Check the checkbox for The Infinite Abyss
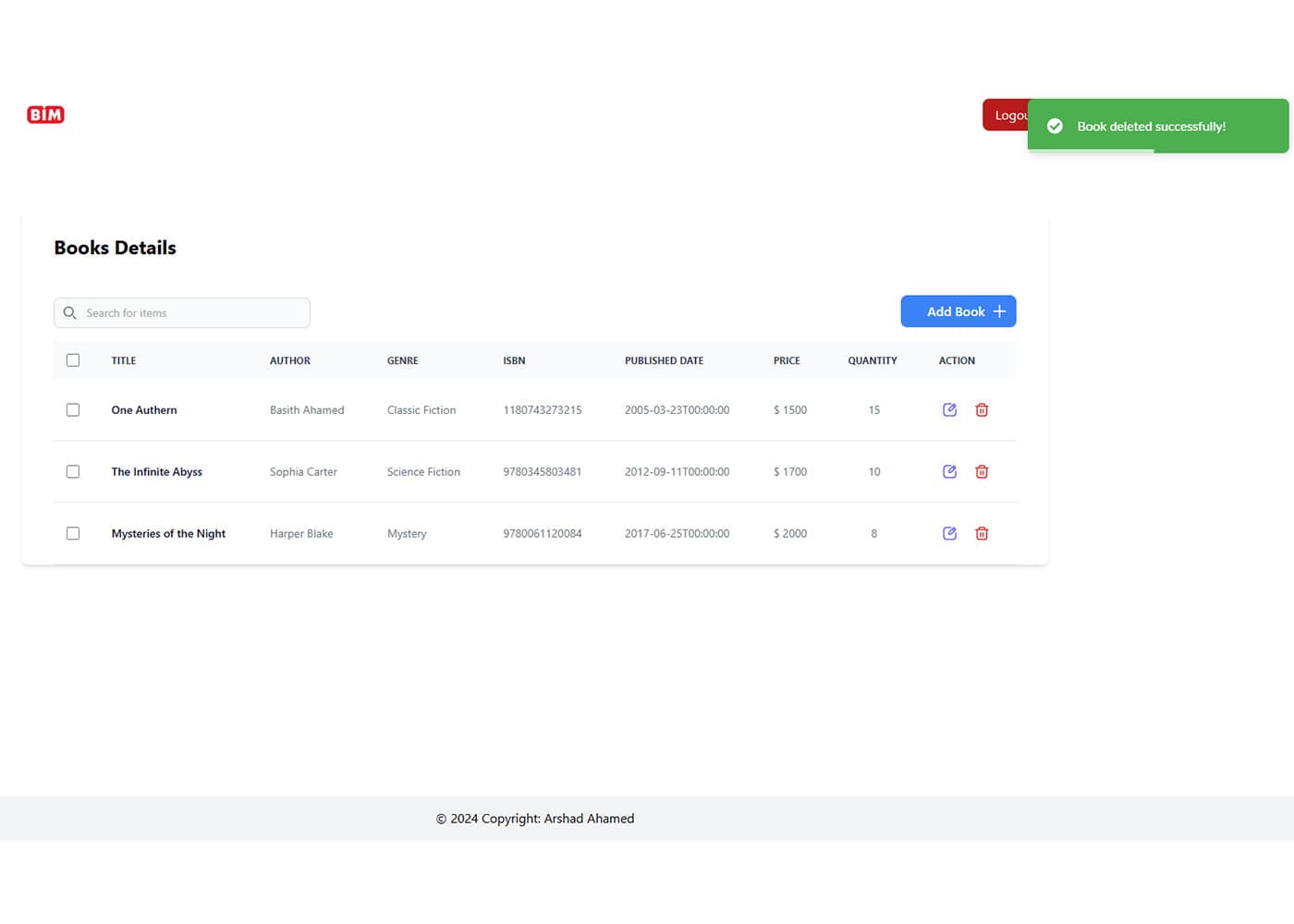1294x924 pixels. 73,471
